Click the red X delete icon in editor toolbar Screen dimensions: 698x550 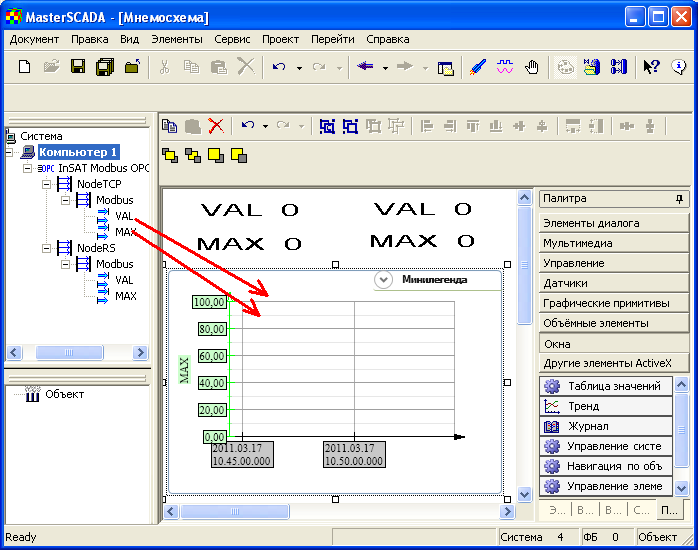(216, 126)
